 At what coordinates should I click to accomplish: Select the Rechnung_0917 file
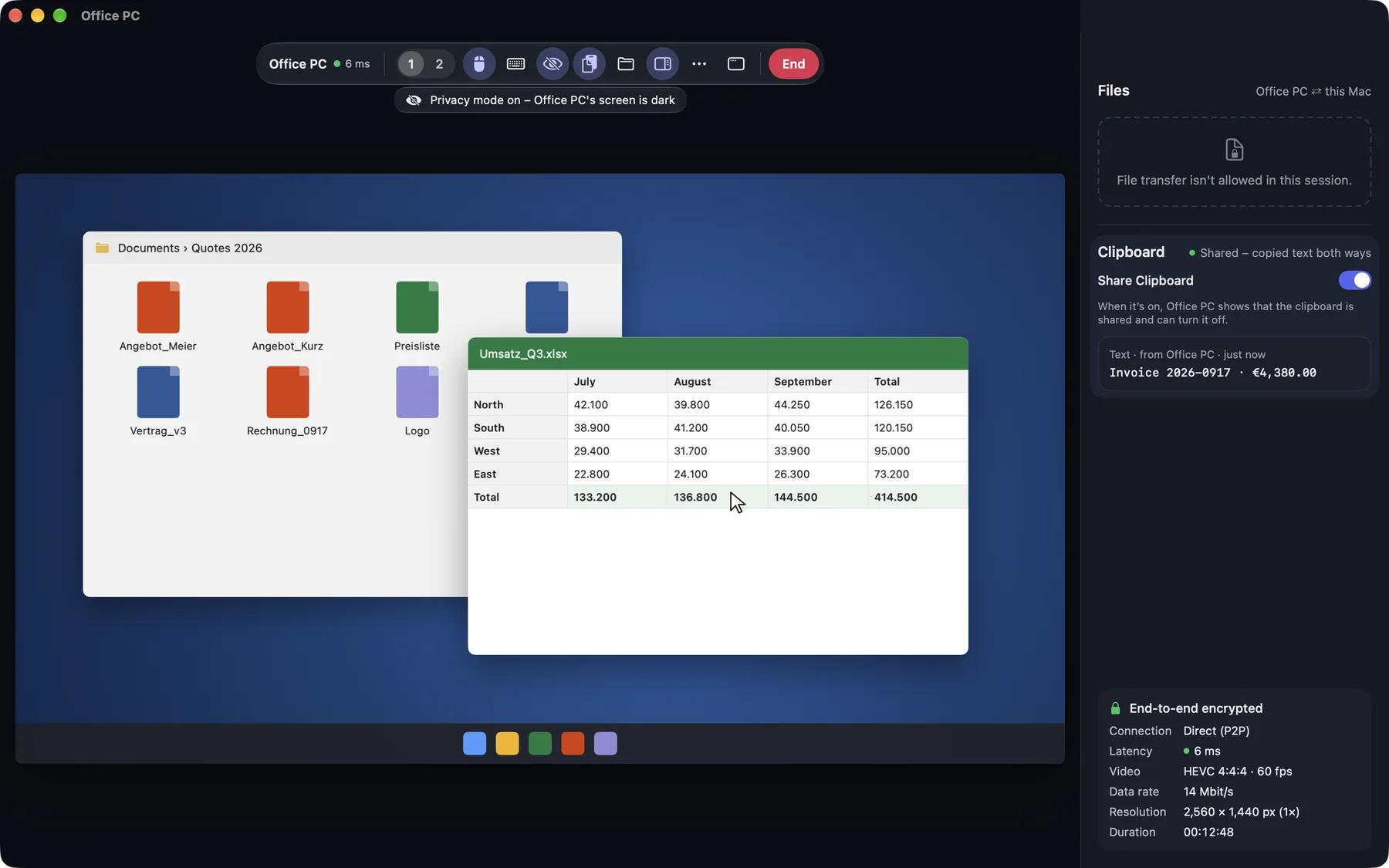tap(287, 401)
